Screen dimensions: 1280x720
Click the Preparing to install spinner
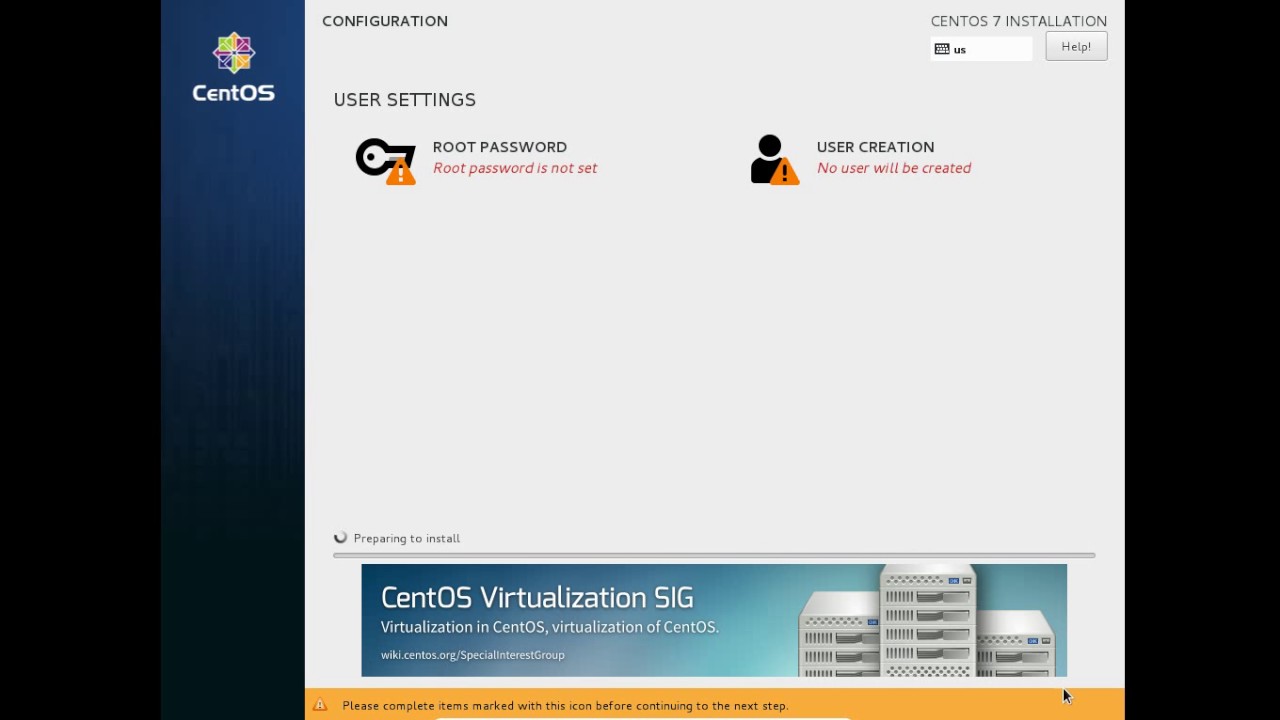(x=341, y=538)
